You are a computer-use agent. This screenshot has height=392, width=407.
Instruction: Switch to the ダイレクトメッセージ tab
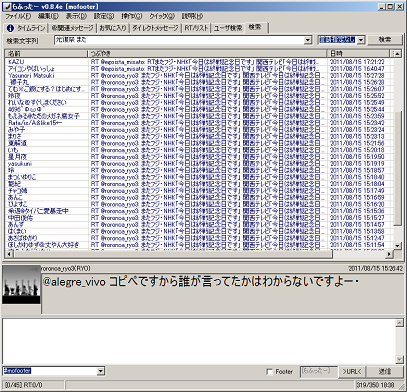pos(155,28)
